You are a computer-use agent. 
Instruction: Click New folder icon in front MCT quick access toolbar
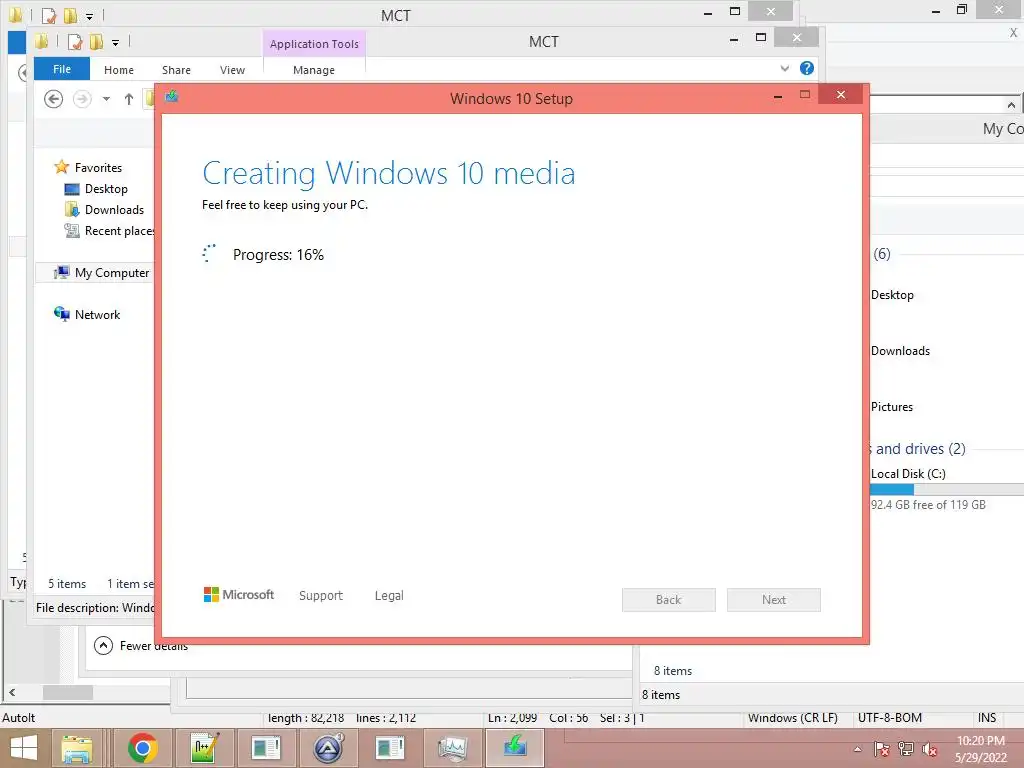[96, 42]
